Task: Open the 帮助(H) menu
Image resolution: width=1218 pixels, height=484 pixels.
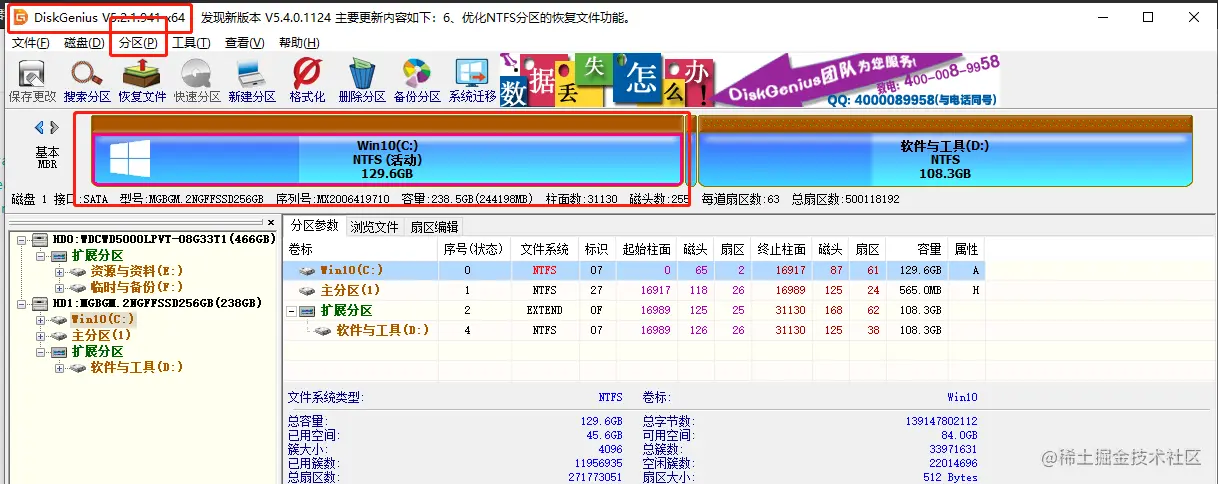Action: click(298, 43)
